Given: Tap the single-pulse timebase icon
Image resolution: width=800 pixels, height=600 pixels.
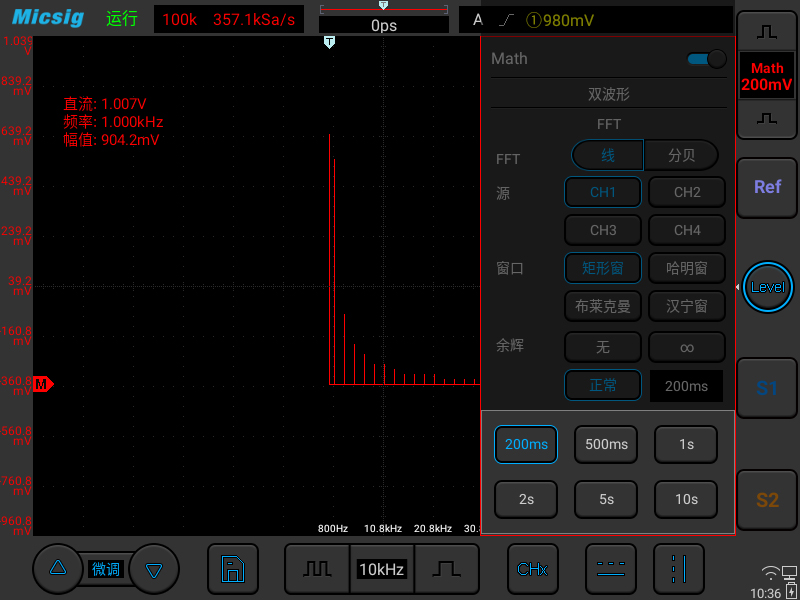Looking at the screenshot, I should pyautogui.click(x=446, y=569).
